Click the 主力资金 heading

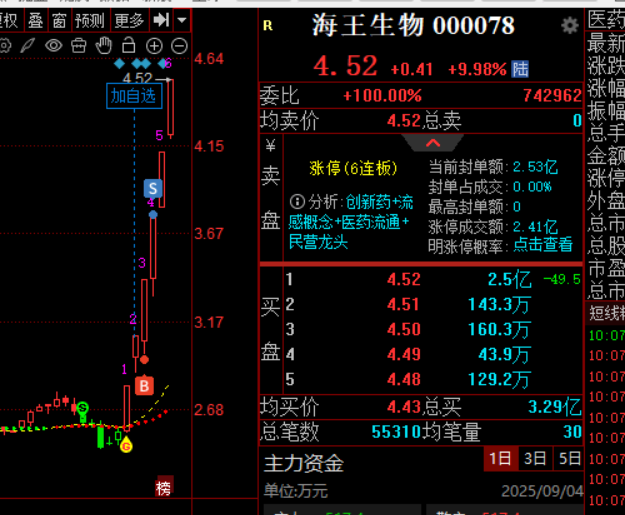(x=304, y=464)
